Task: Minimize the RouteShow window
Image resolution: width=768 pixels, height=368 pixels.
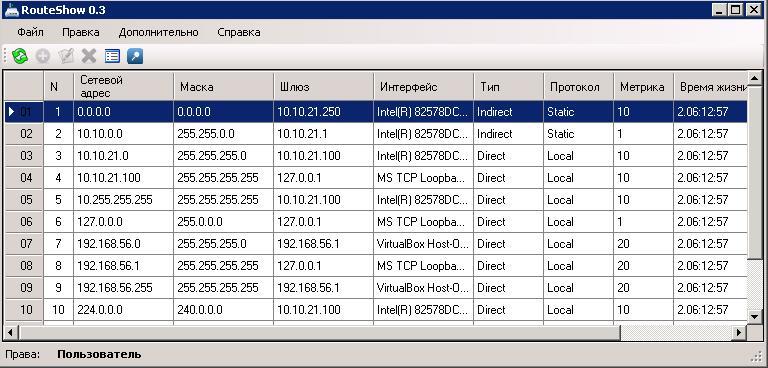Action: 719,10
